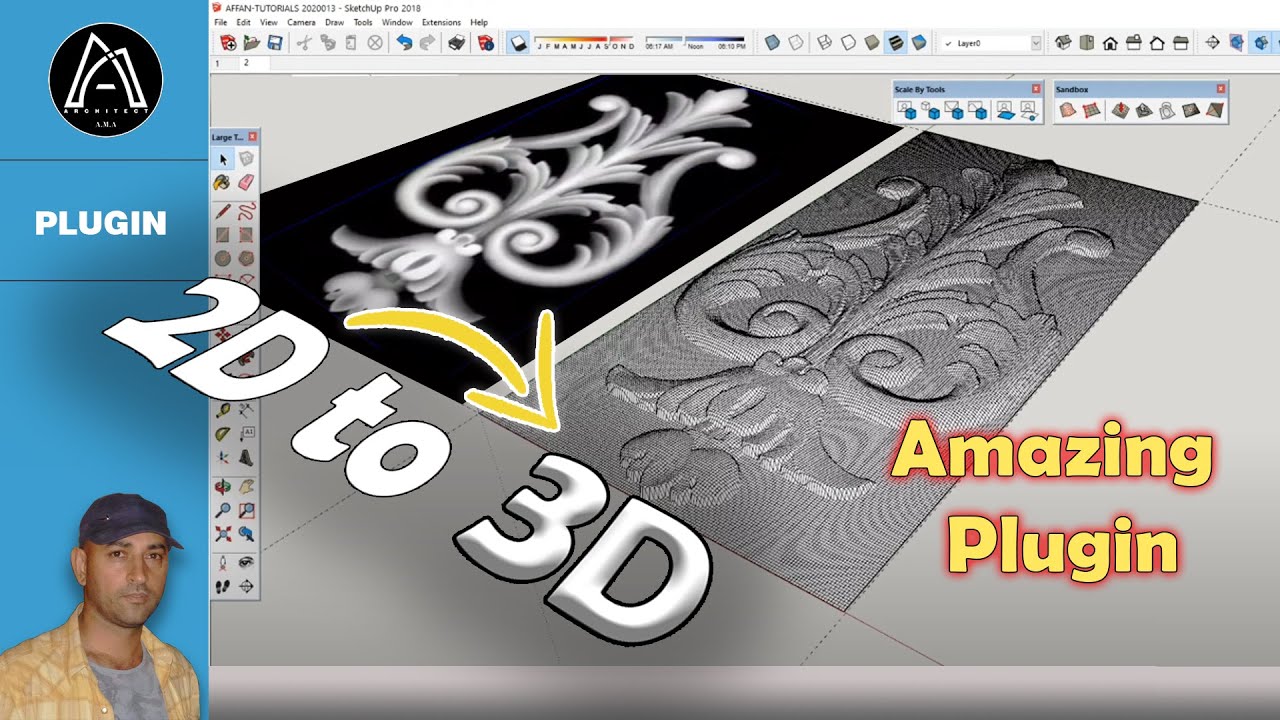Select Sandbox From Scratch grid tool
The image size is (1280, 720).
pyautogui.click(x=1091, y=110)
